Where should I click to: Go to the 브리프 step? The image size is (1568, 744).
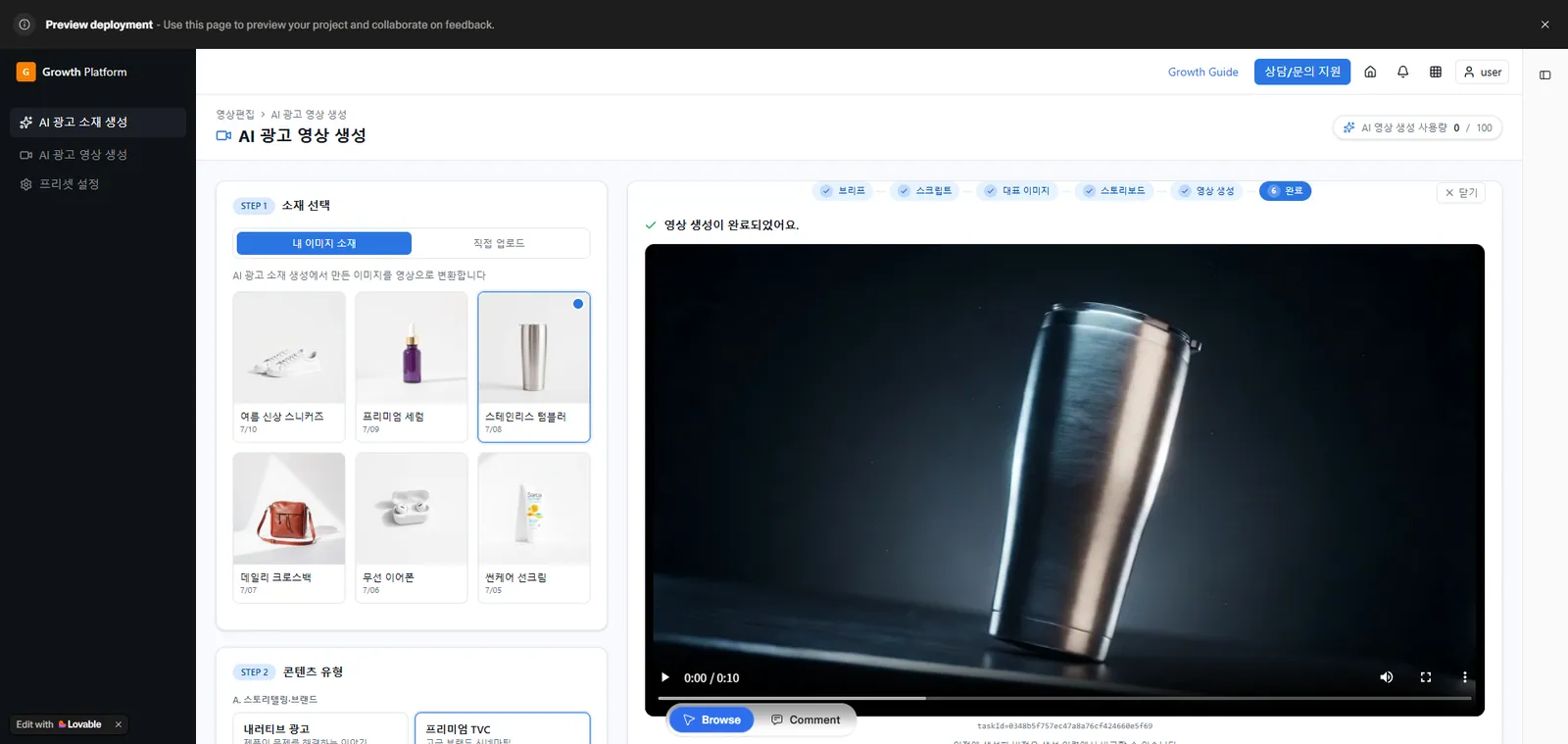844,191
